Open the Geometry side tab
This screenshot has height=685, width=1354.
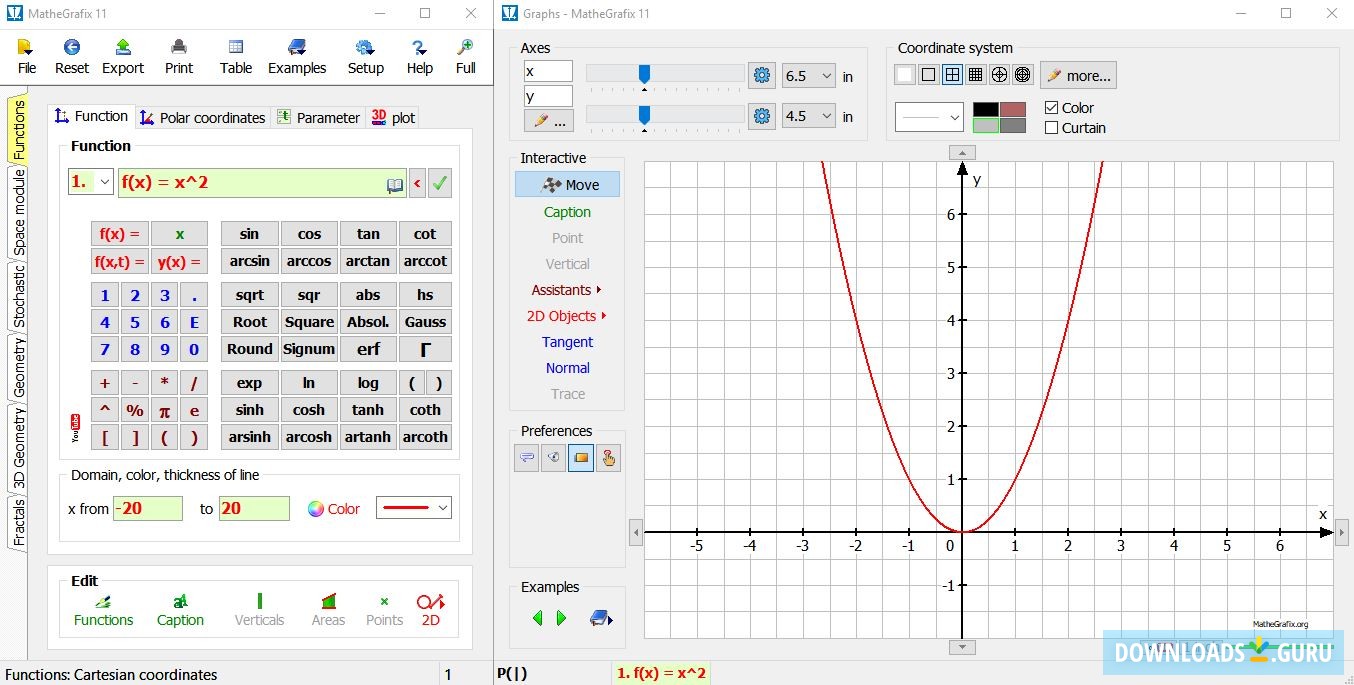tap(19, 367)
